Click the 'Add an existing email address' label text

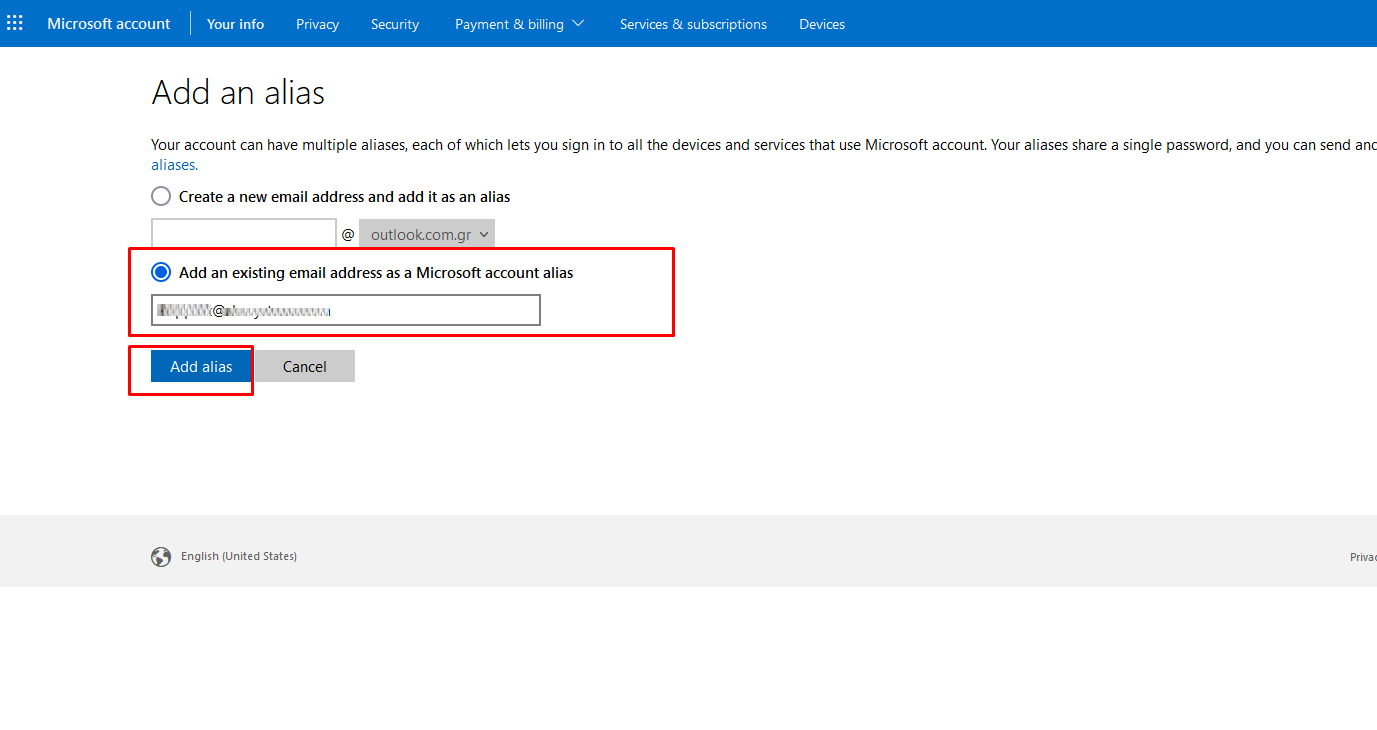375,272
